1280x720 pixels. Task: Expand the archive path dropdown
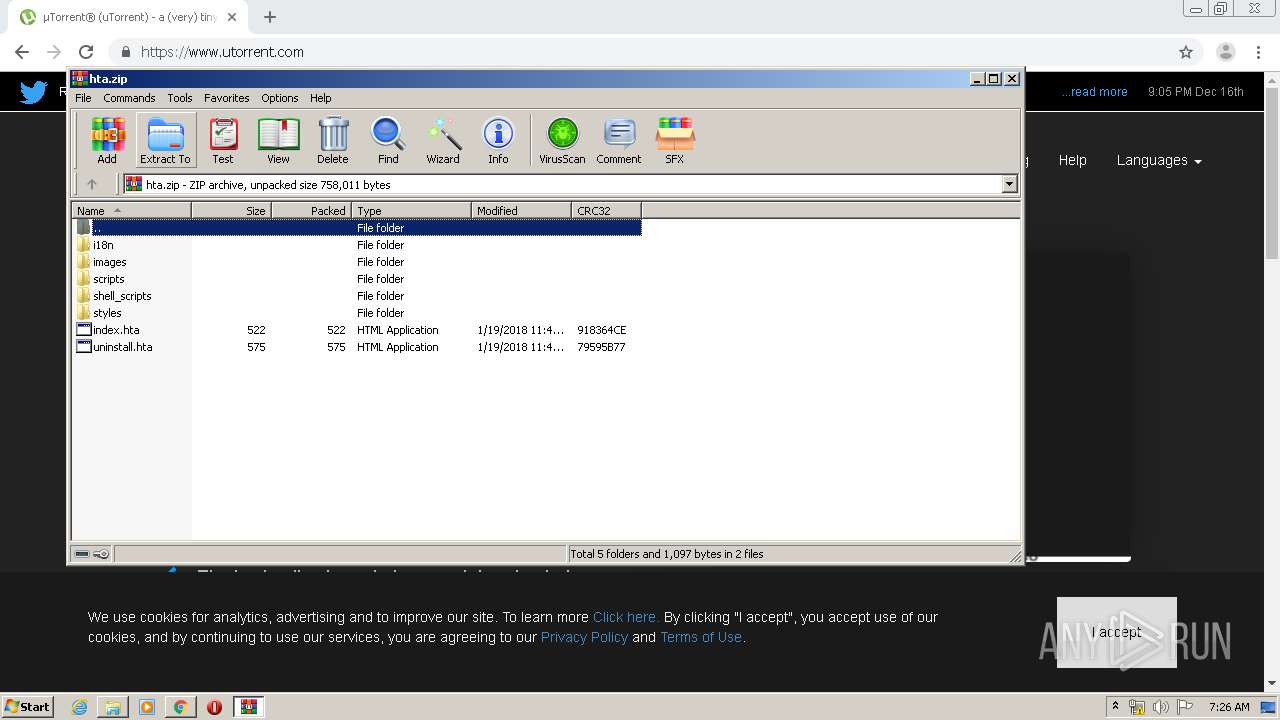(x=1009, y=184)
